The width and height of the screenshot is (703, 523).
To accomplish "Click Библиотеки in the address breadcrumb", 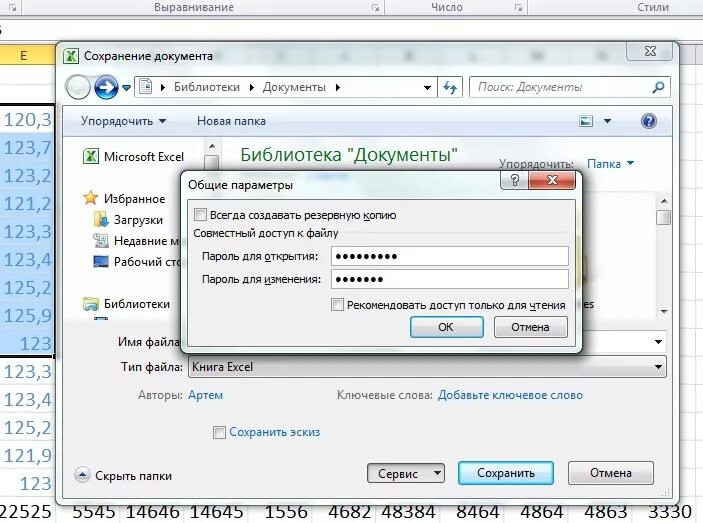I will tap(207, 87).
